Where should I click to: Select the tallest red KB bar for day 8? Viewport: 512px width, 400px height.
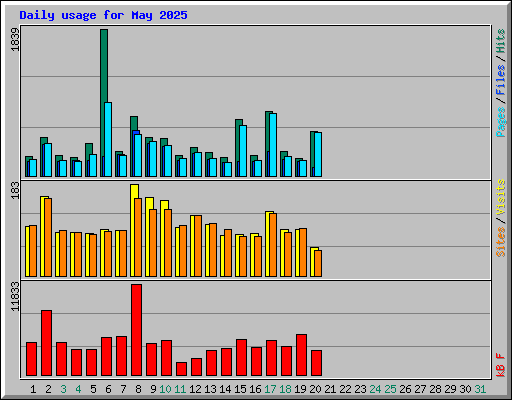136,330
